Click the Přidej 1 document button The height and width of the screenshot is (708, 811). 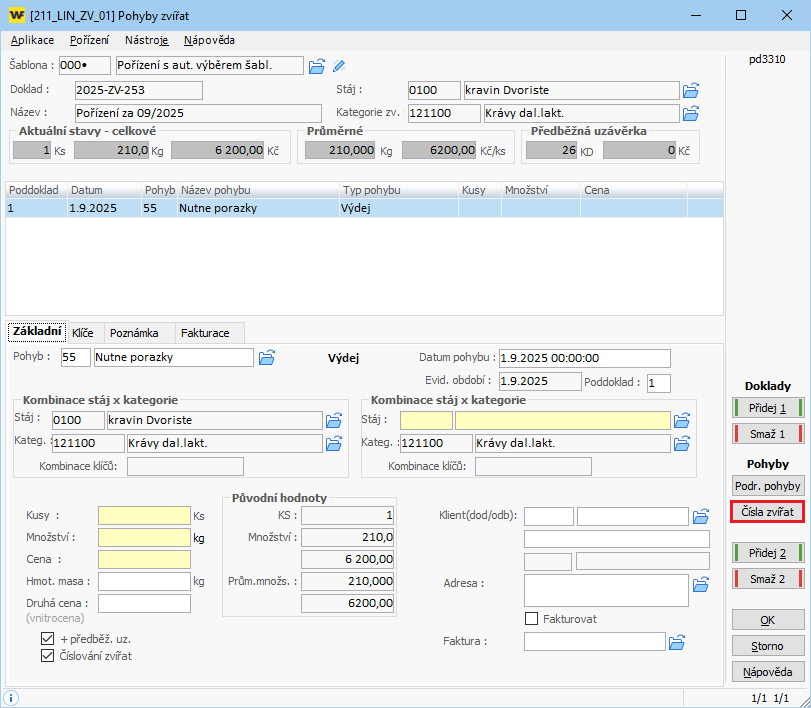click(768, 408)
